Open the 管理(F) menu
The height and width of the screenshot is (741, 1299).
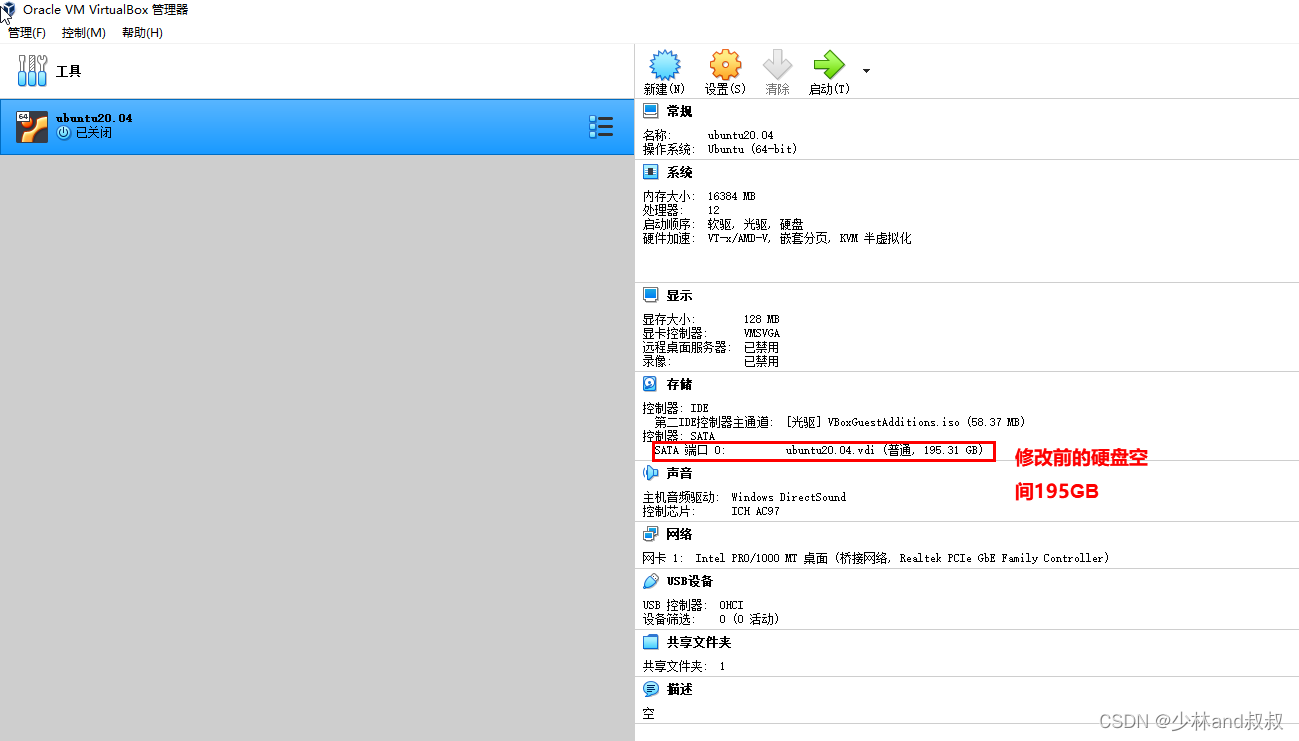click(27, 33)
